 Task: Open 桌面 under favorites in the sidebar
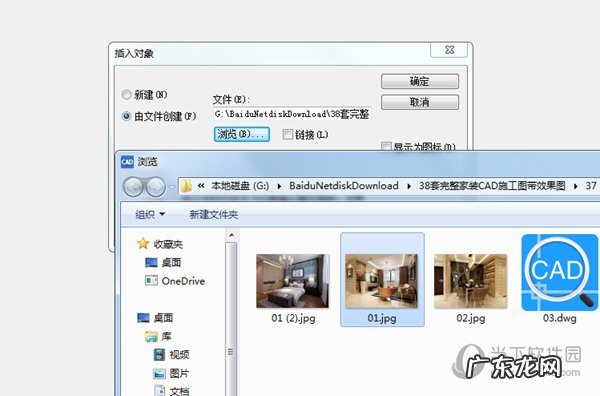point(163,262)
